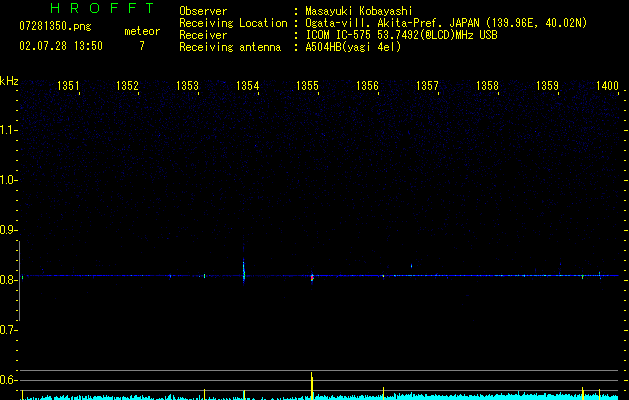Click the vertical meteor echo near 1354
Image resolution: width=629 pixels, height=400 pixels.
pyautogui.click(x=243, y=271)
